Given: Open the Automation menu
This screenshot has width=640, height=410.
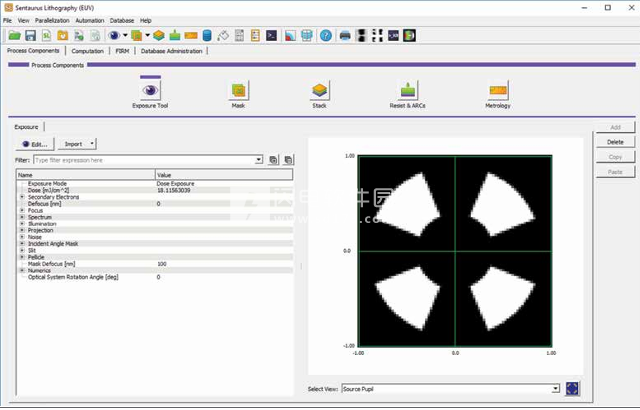Looking at the screenshot, I should (90, 20).
